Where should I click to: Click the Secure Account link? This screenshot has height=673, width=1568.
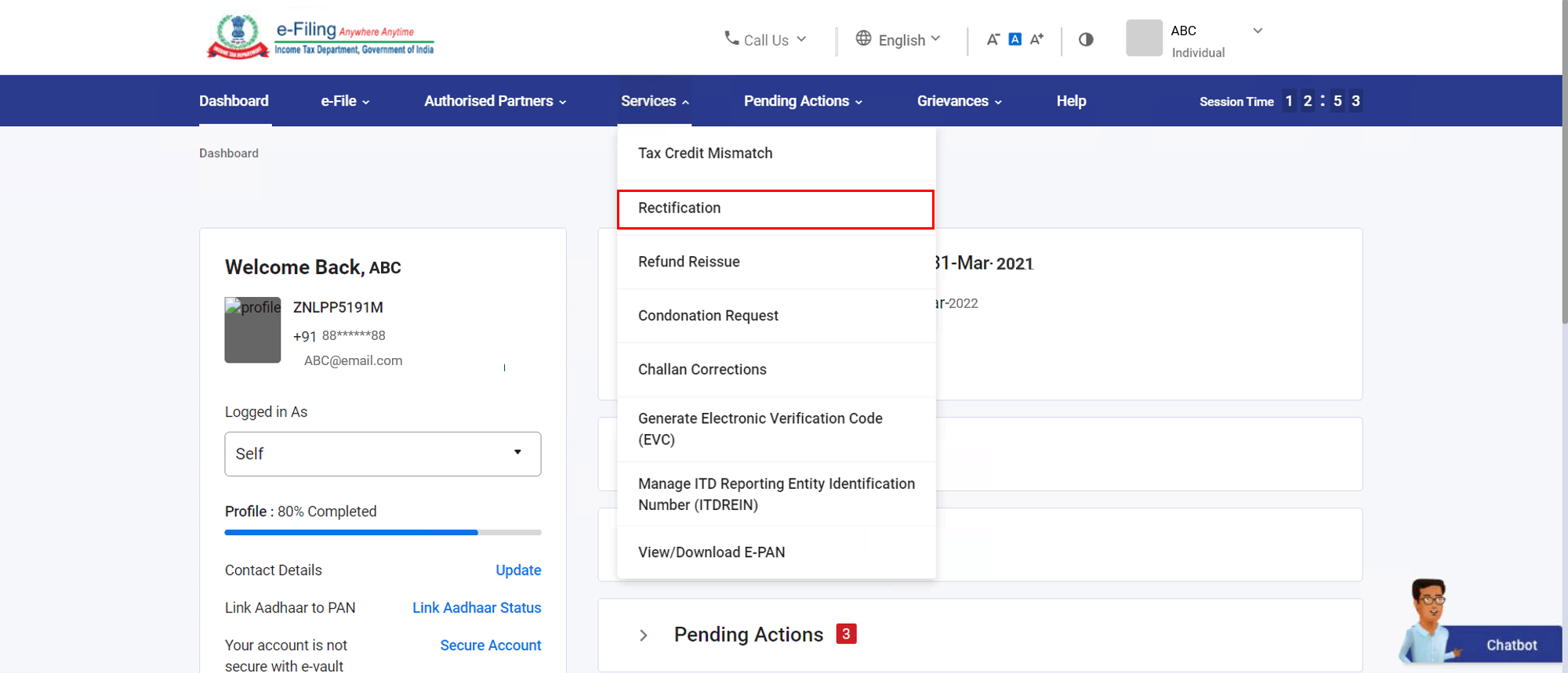(490, 646)
